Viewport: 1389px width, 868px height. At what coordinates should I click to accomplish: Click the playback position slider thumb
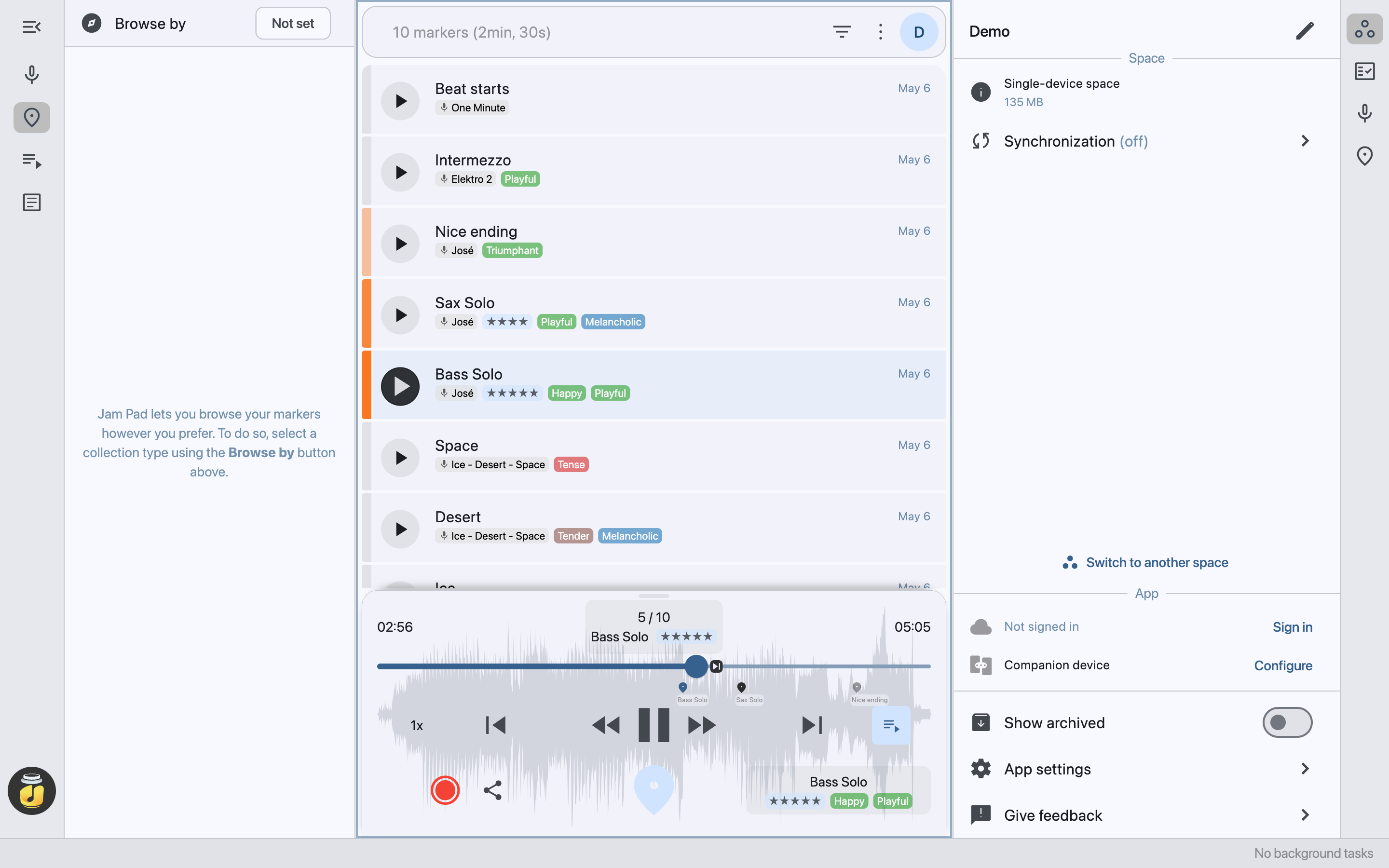pyautogui.click(x=696, y=666)
